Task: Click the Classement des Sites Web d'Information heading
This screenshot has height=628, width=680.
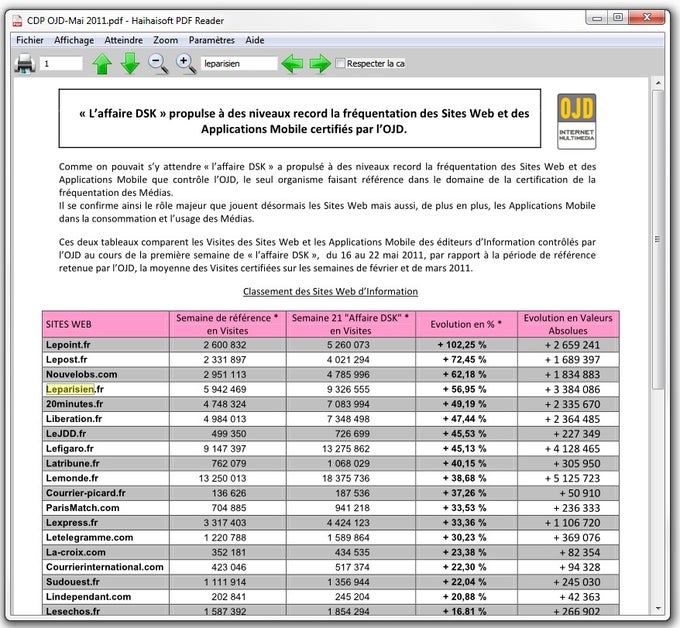Action: tap(330, 291)
